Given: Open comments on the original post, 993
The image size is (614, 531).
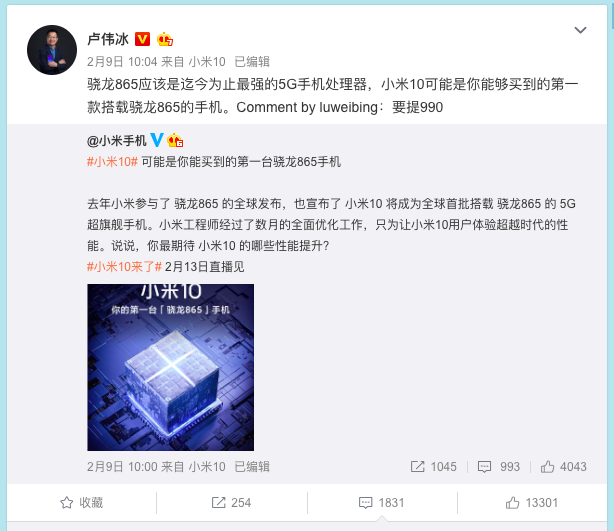Looking at the screenshot, I should coord(499,466).
